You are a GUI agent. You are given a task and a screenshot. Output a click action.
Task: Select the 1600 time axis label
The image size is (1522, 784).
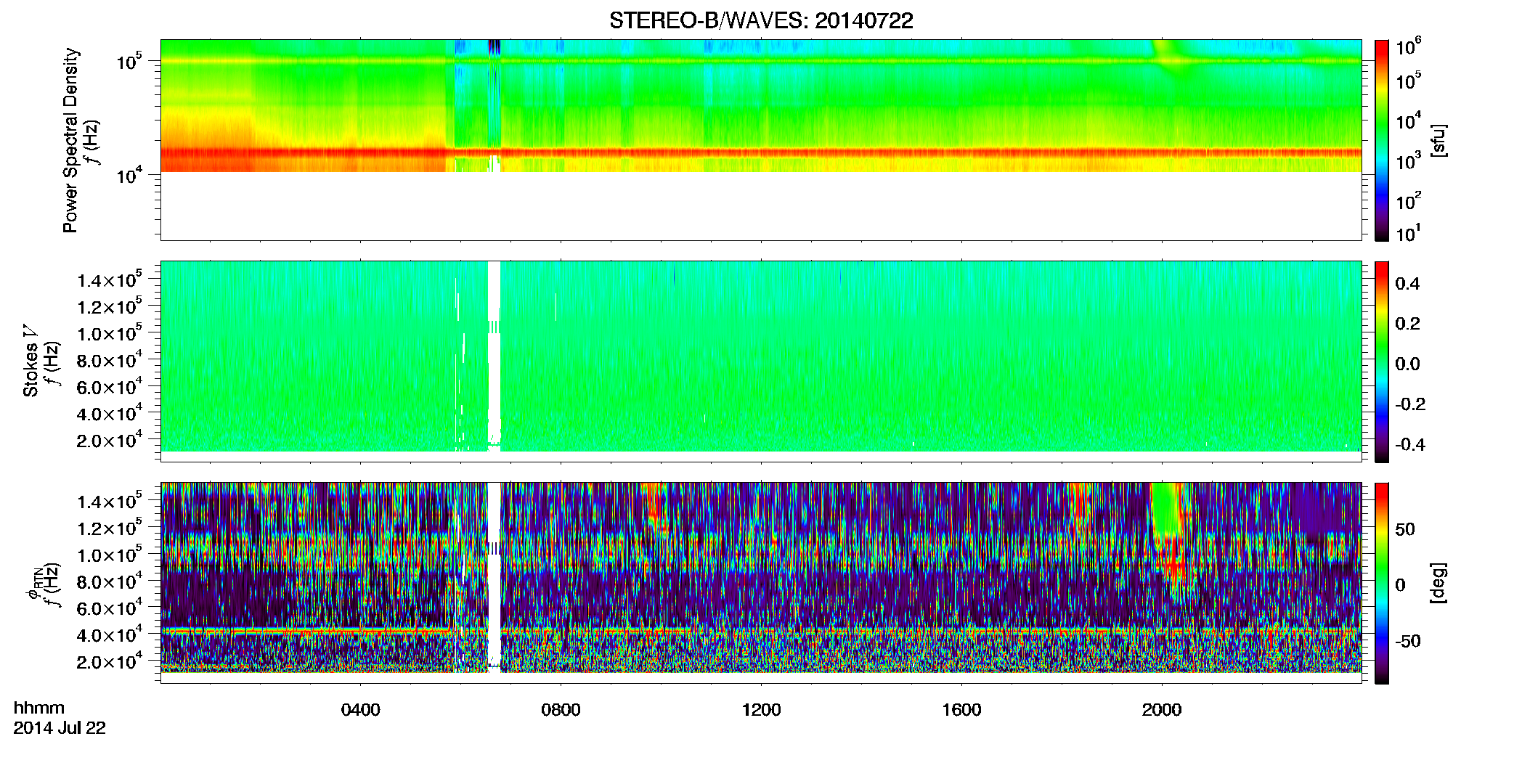point(961,710)
